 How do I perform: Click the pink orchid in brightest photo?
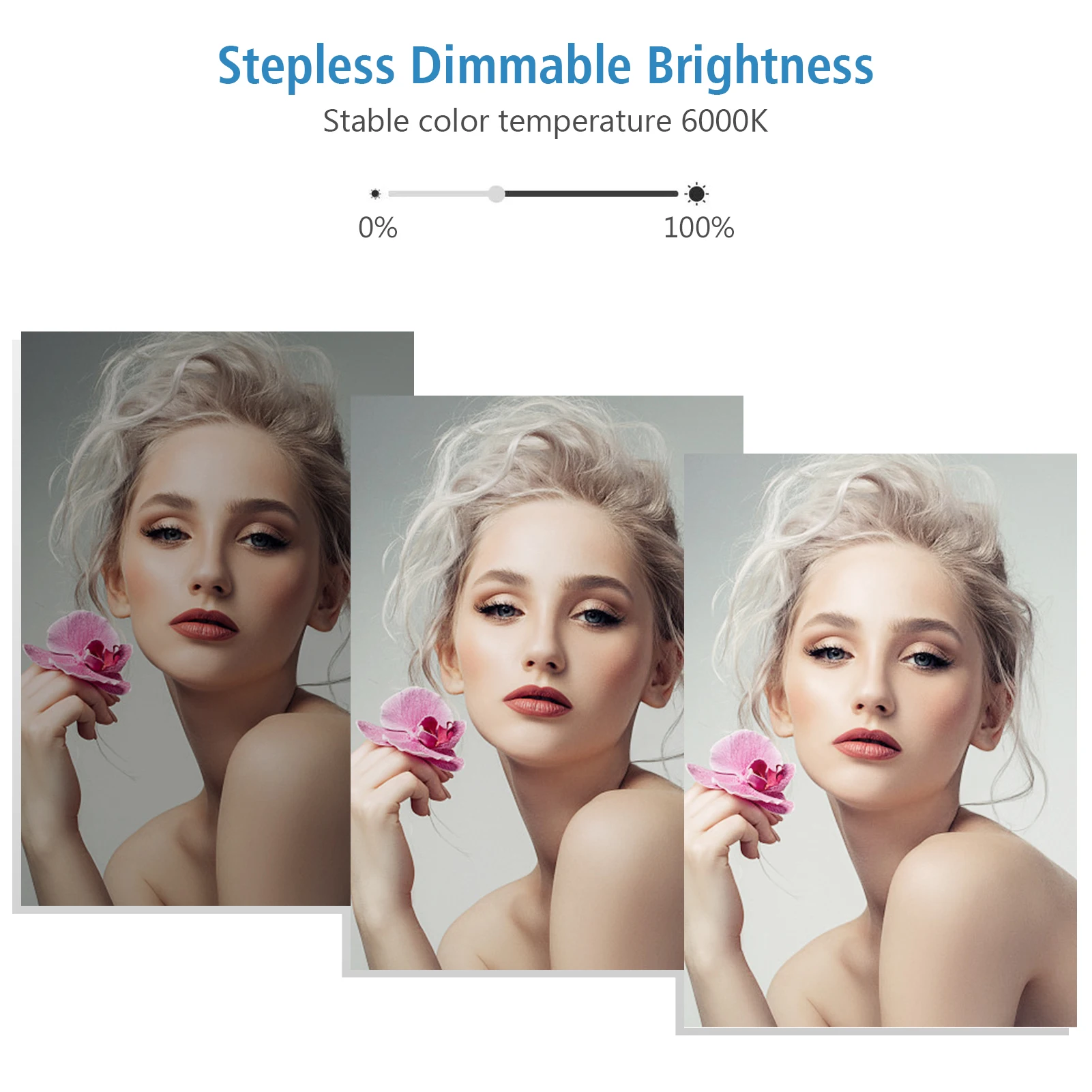coord(742,771)
